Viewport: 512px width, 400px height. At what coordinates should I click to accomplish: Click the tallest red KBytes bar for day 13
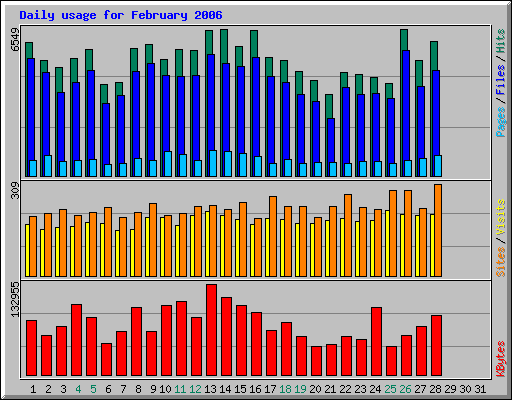click(211, 330)
